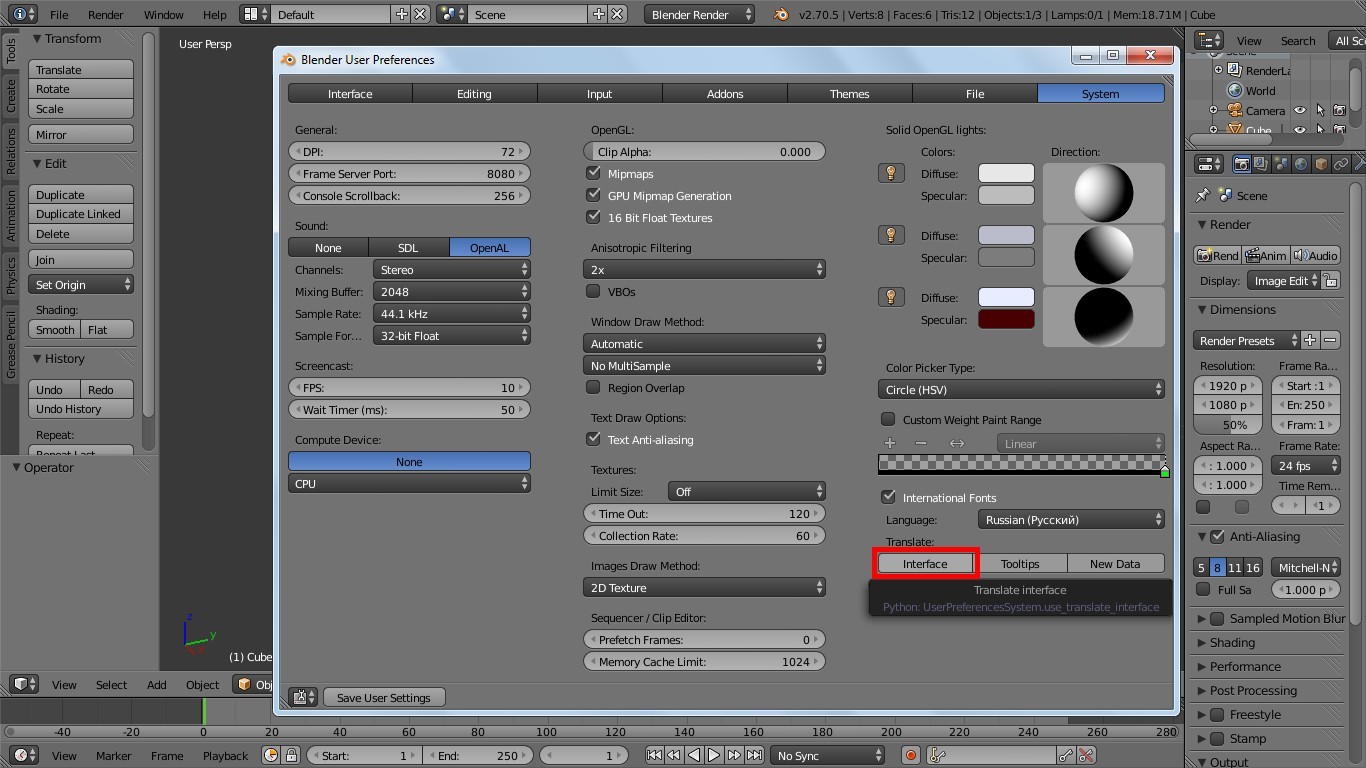Image resolution: width=1366 pixels, height=768 pixels.
Task: Select the active Render properties camera icon
Action: point(1241,164)
